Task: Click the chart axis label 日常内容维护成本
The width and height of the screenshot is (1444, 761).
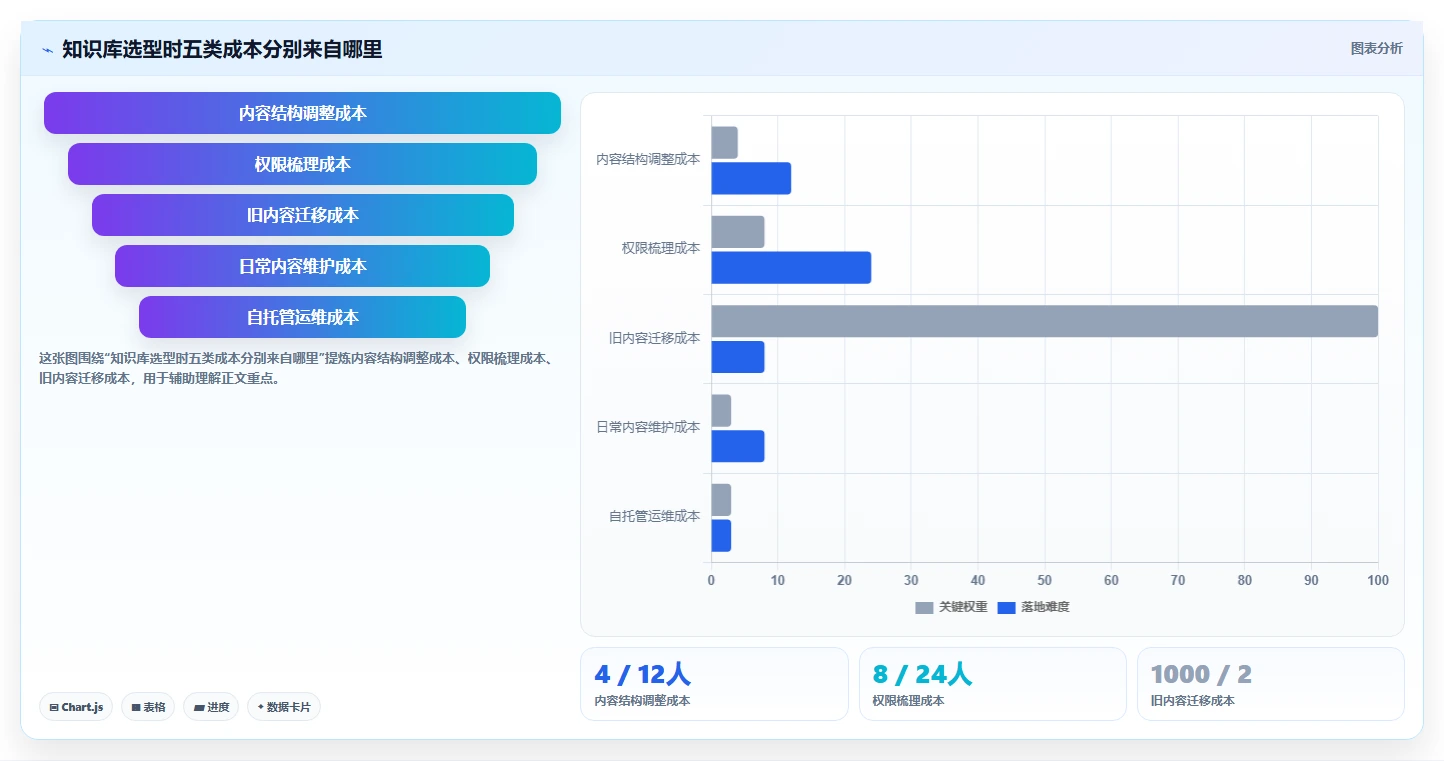Action: 648,427
